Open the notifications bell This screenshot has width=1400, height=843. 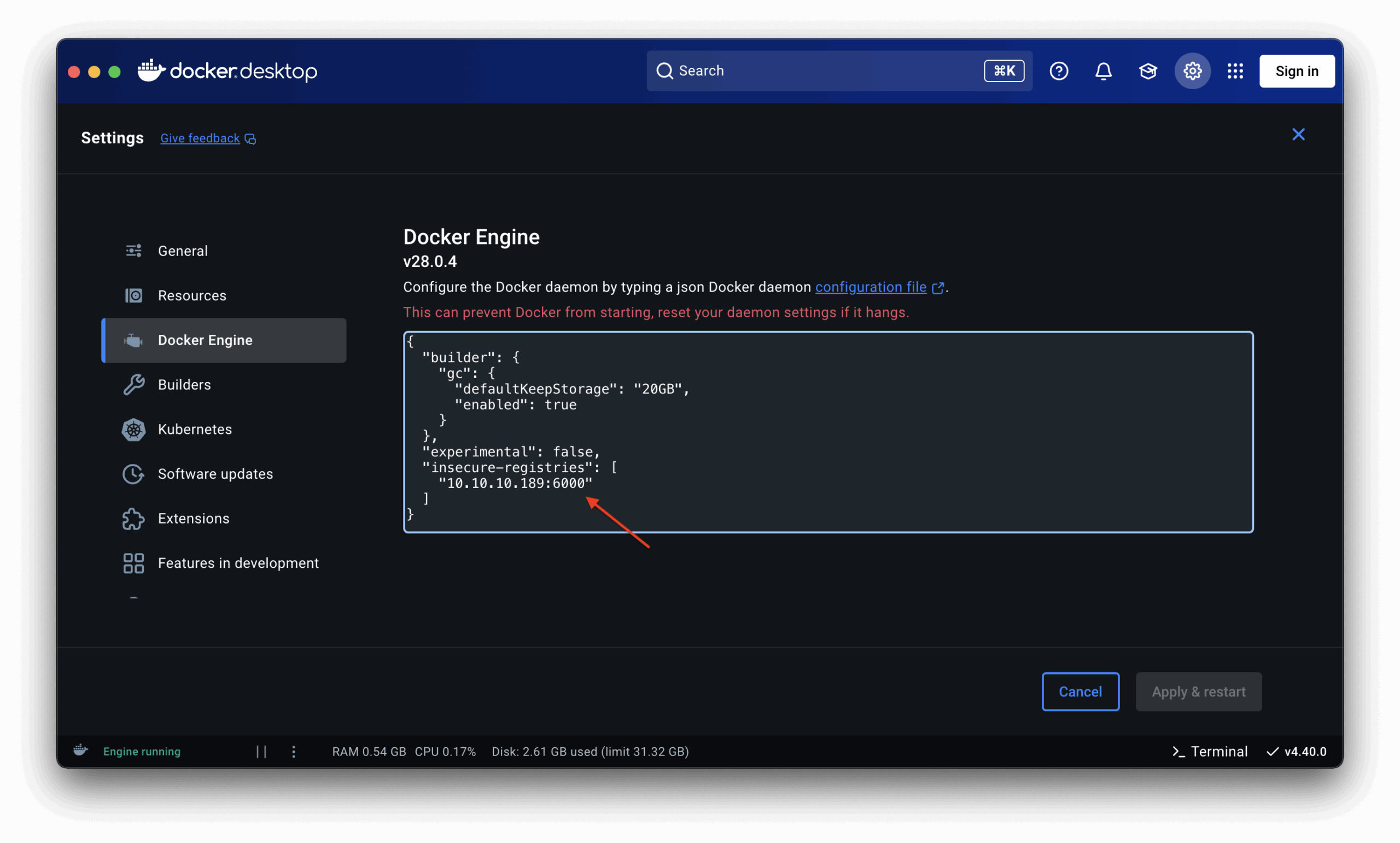coord(1102,71)
